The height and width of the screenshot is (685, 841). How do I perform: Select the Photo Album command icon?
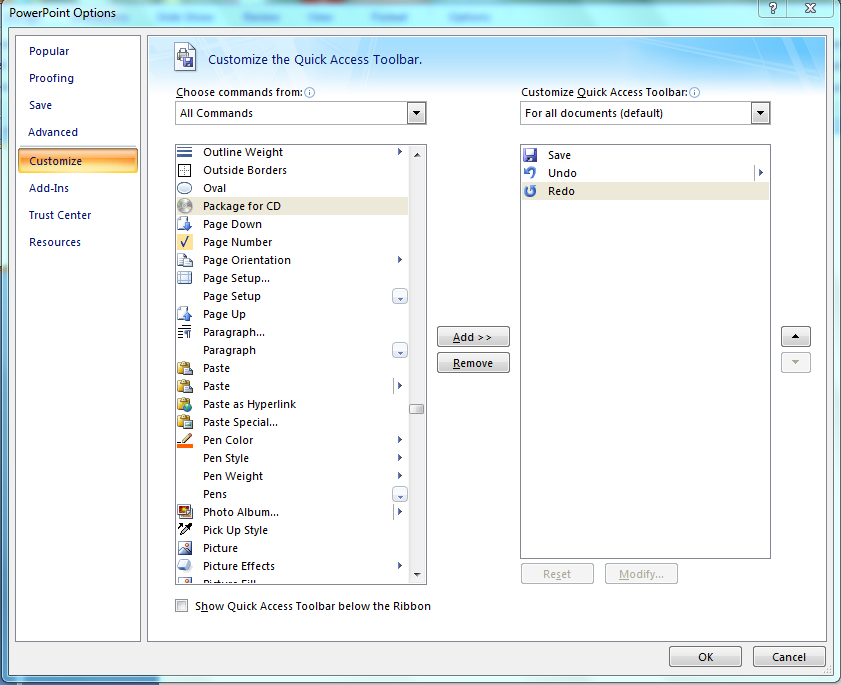185,512
